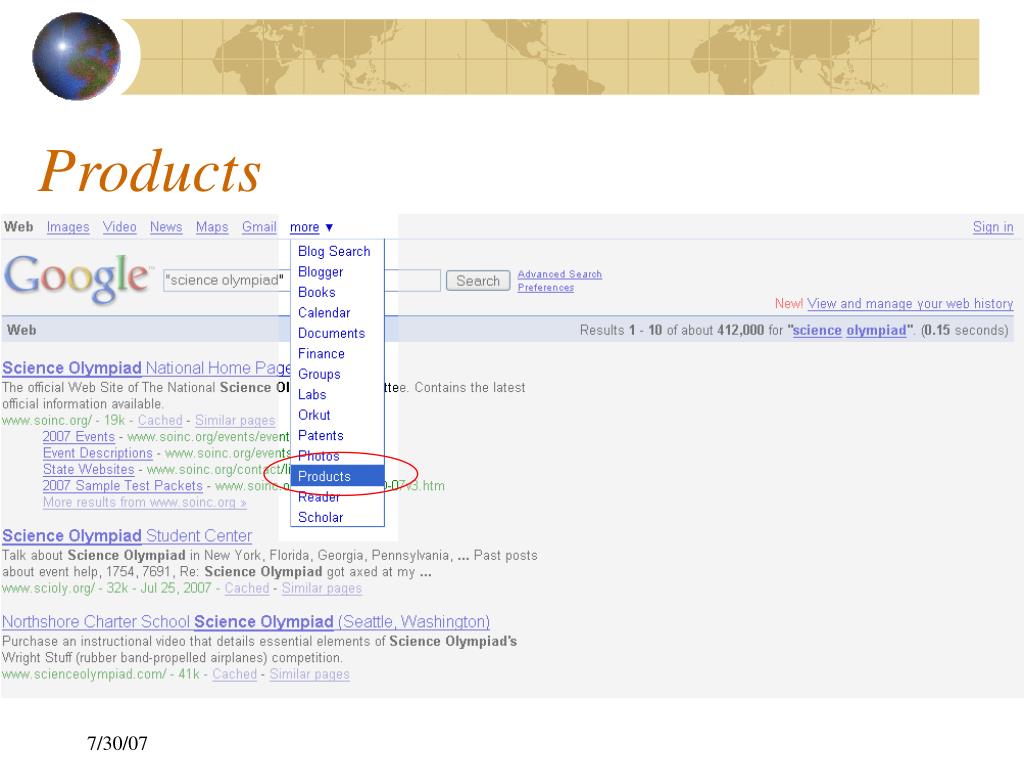Click the bold Web tab

[x=18, y=227]
